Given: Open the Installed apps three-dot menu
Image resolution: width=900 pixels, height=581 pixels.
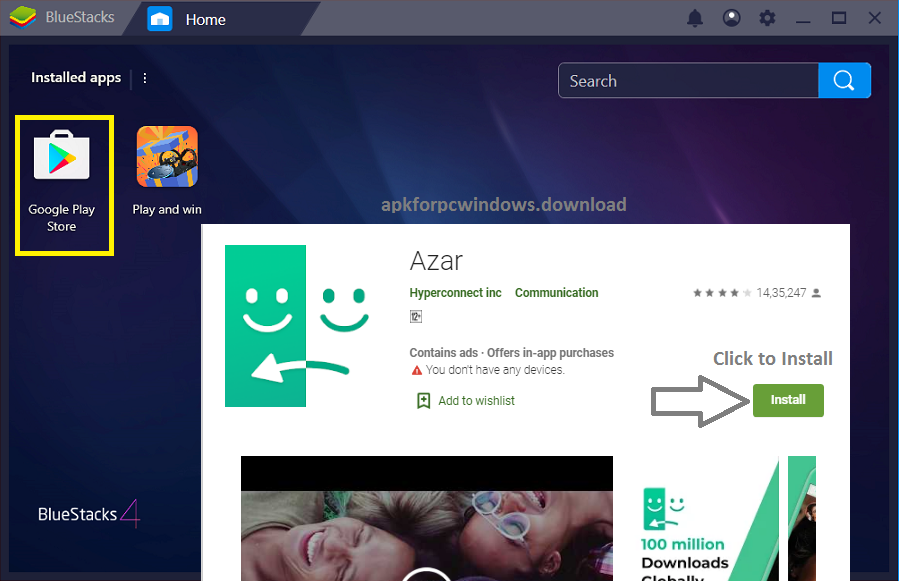Looking at the screenshot, I should point(145,77).
